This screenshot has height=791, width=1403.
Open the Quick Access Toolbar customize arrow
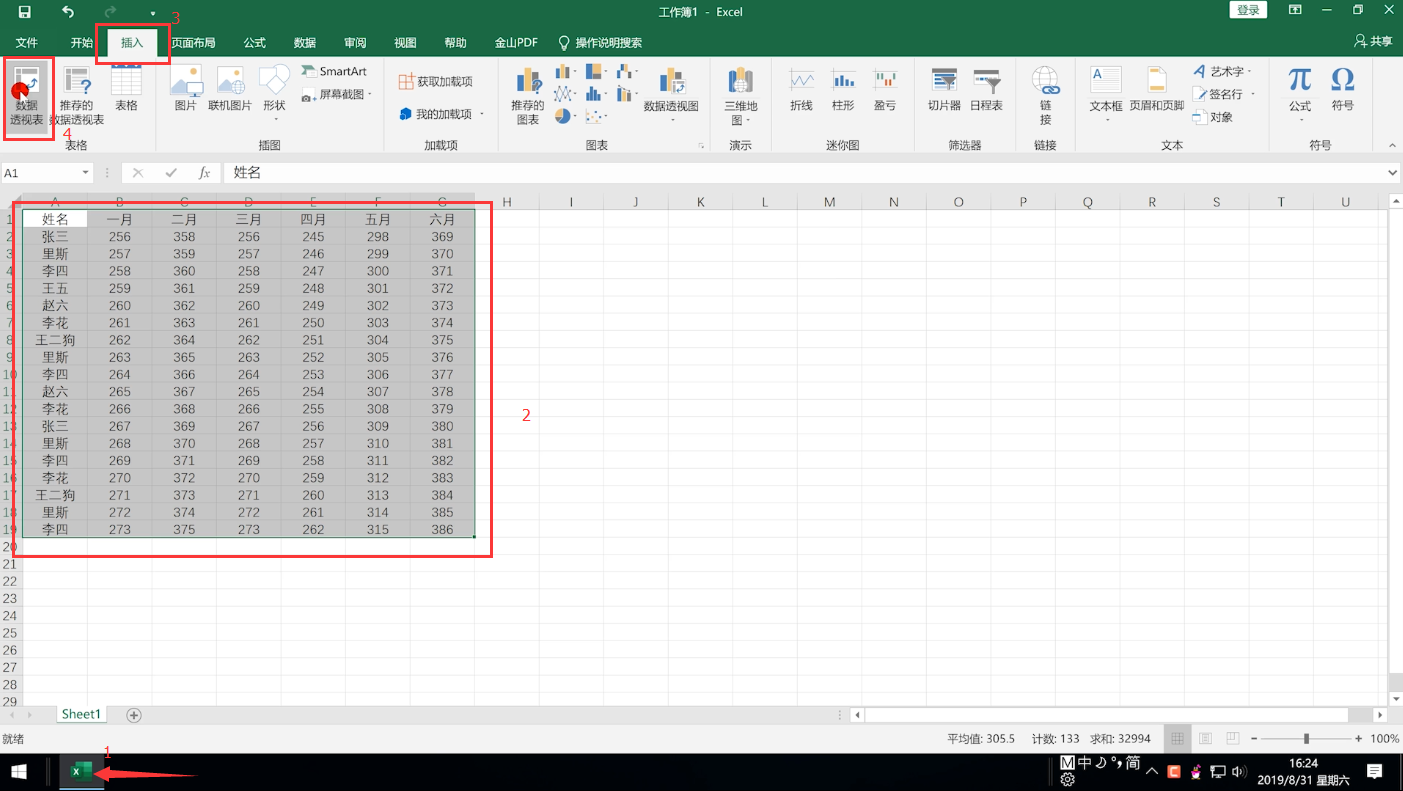click(x=153, y=13)
